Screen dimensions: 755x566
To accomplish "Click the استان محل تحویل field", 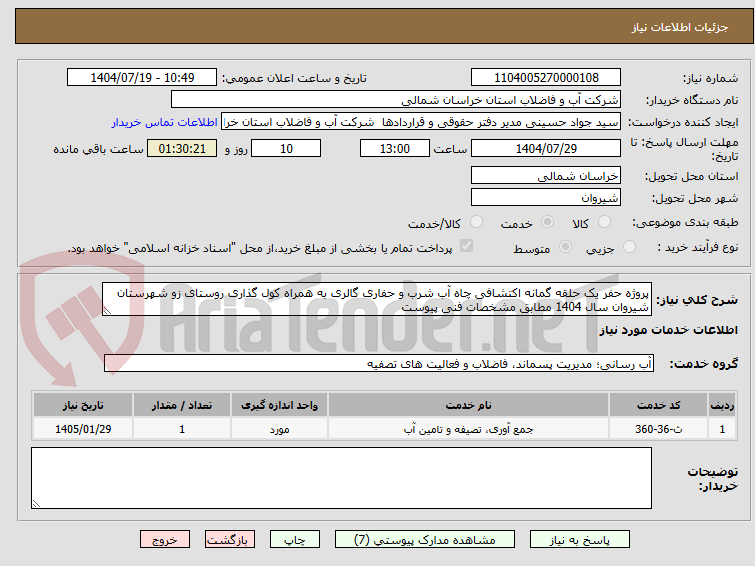I will (546, 175).
